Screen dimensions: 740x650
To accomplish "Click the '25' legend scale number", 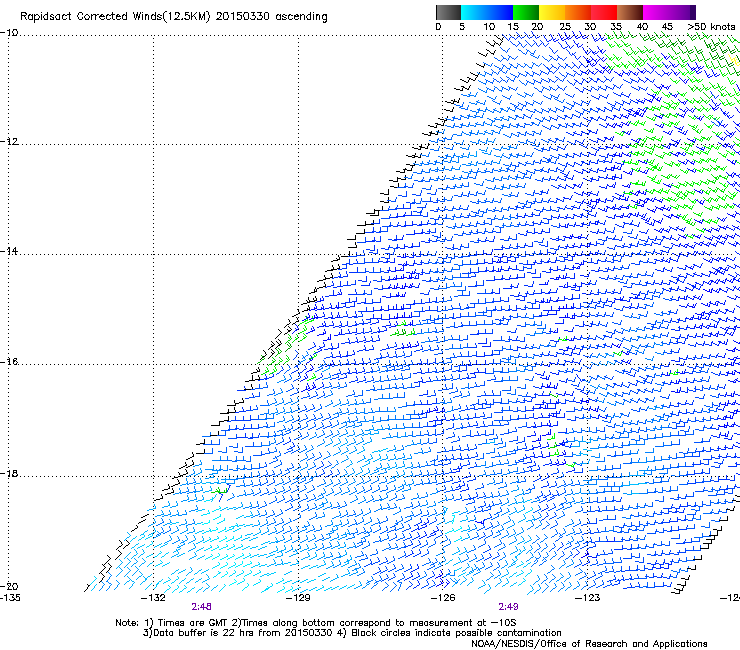I will 565,26.
